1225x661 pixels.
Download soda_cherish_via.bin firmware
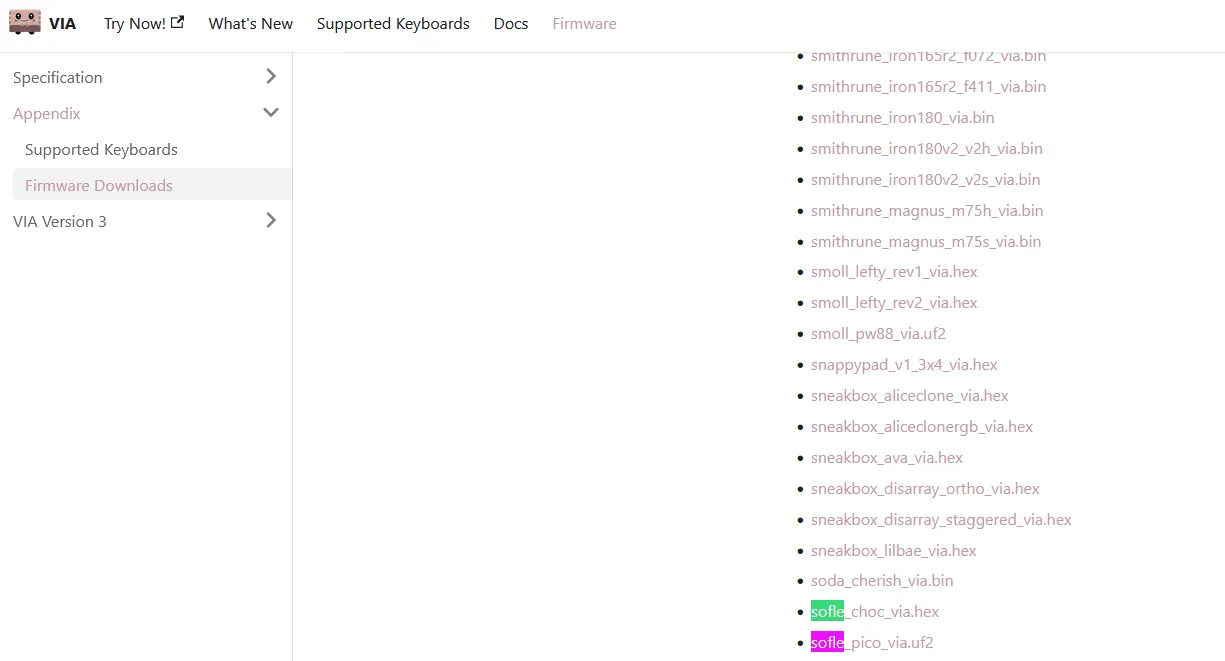[882, 581]
